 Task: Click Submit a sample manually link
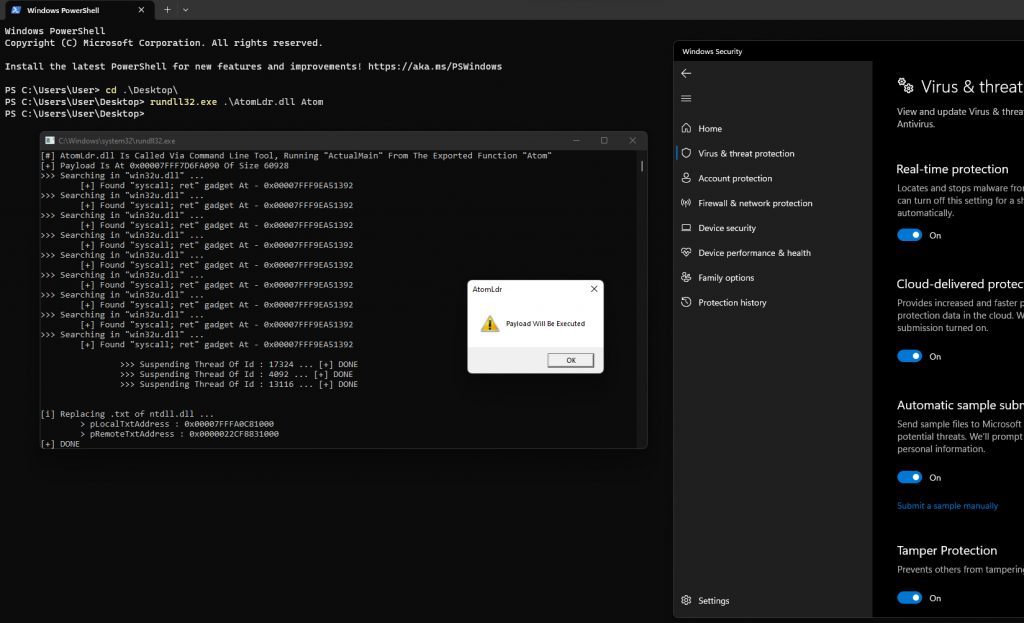click(947, 506)
